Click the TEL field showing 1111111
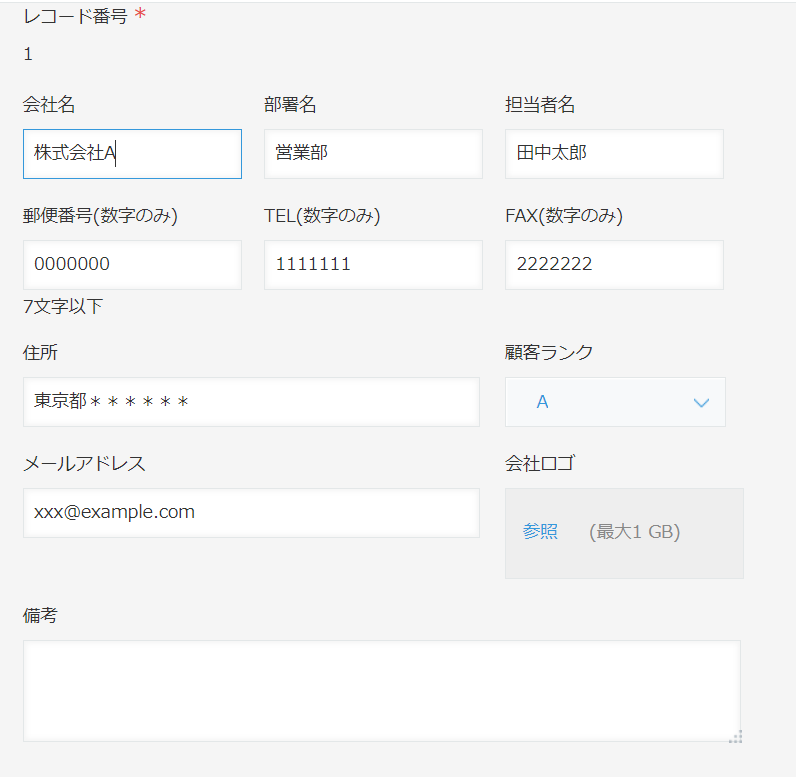796x777 pixels. point(373,265)
